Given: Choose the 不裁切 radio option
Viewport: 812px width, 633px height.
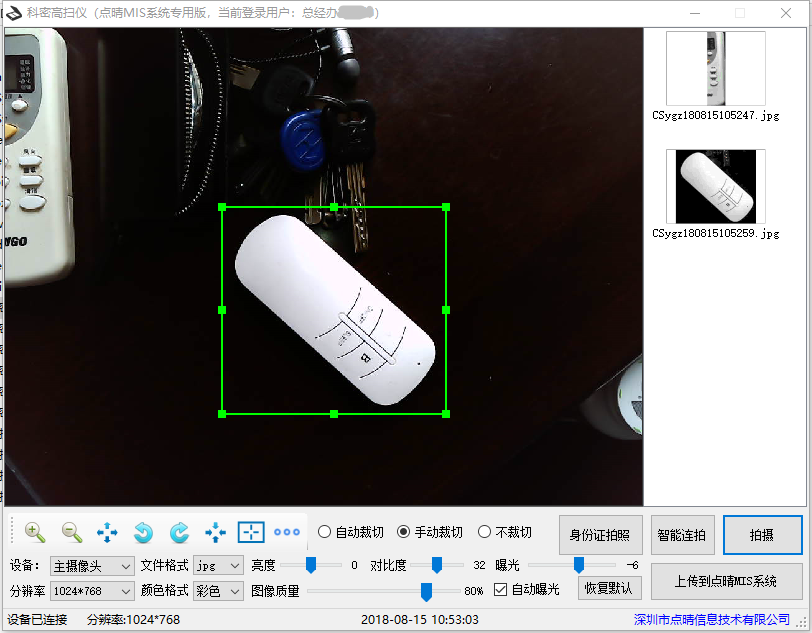Looking at the screenshot, I should [x=485, y=532].
